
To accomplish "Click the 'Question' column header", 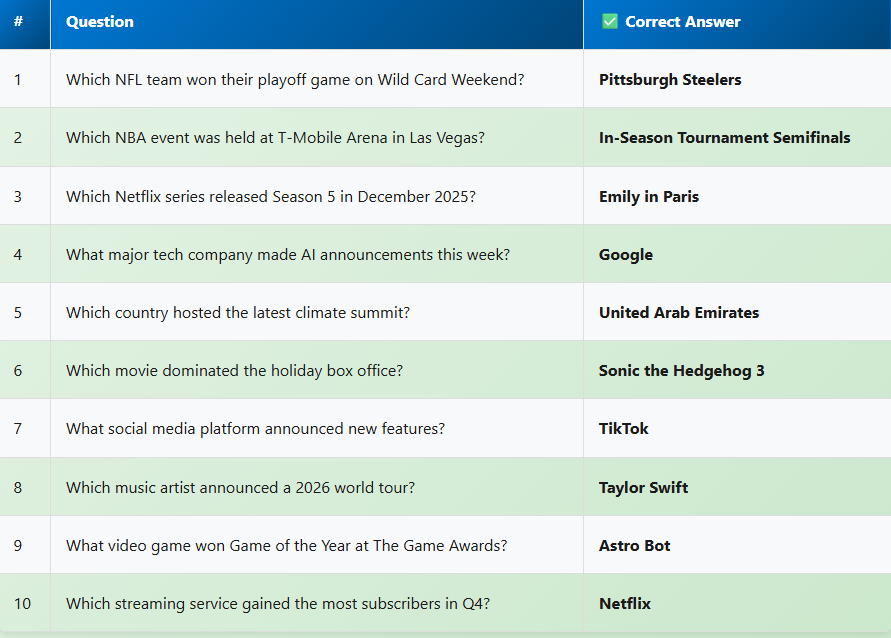I will point(100,22).
